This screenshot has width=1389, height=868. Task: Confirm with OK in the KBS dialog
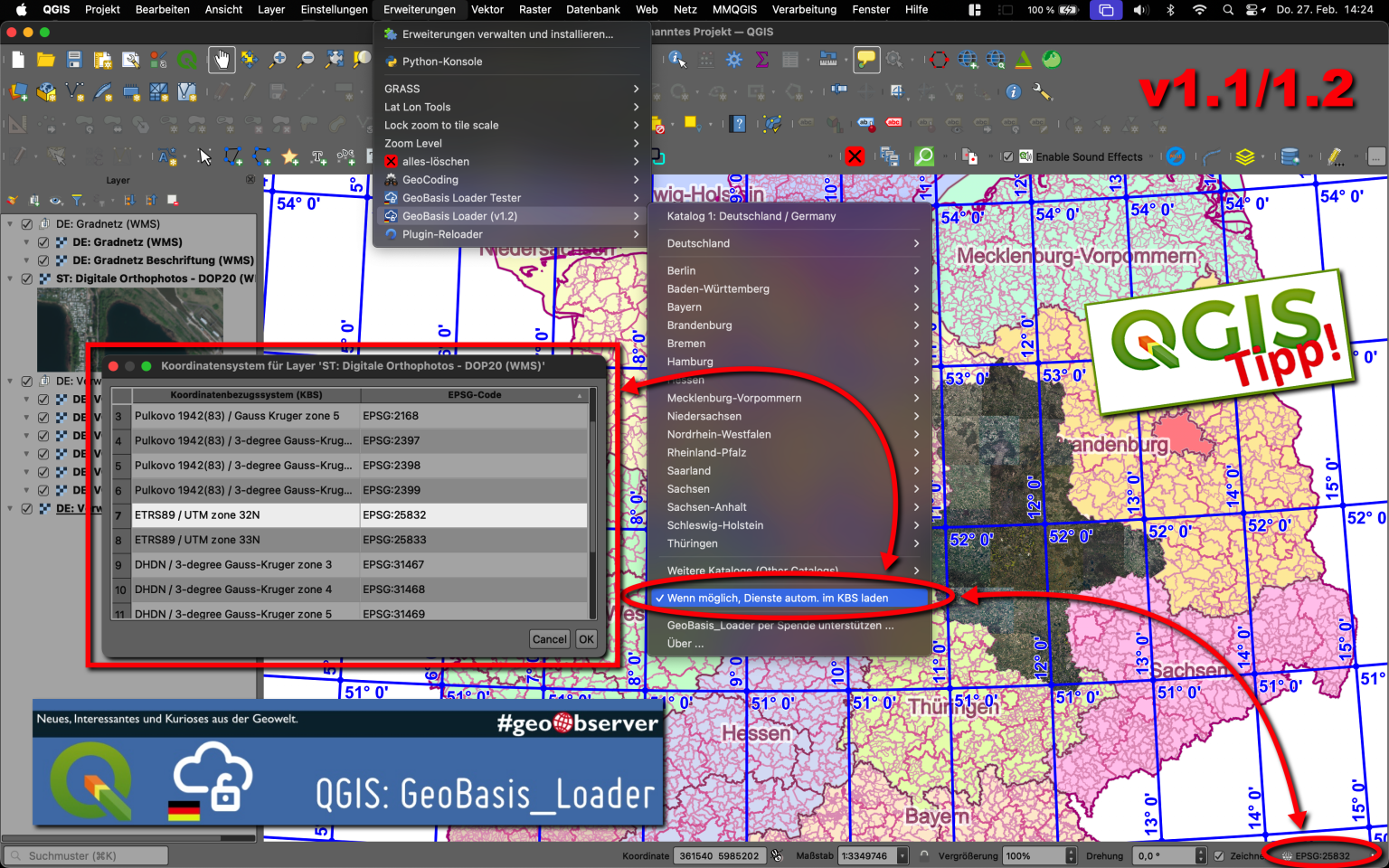[585, 638]
